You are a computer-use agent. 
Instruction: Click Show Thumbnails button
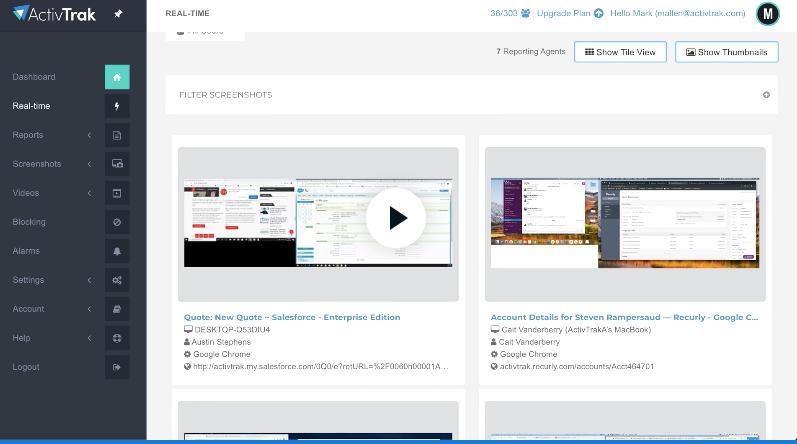[x=726, y=52]
